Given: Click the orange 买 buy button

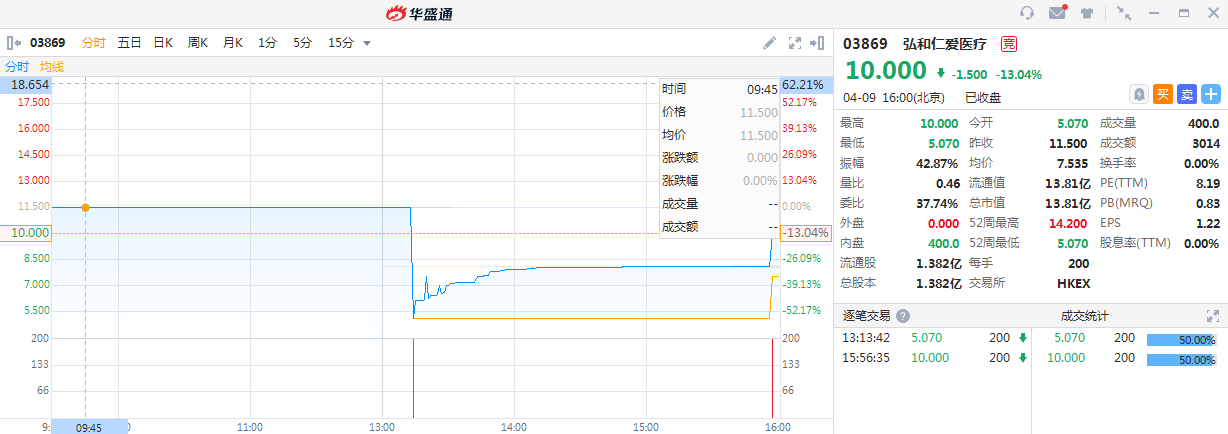Looking at the screenshot, I should [x=1163, y=94].
